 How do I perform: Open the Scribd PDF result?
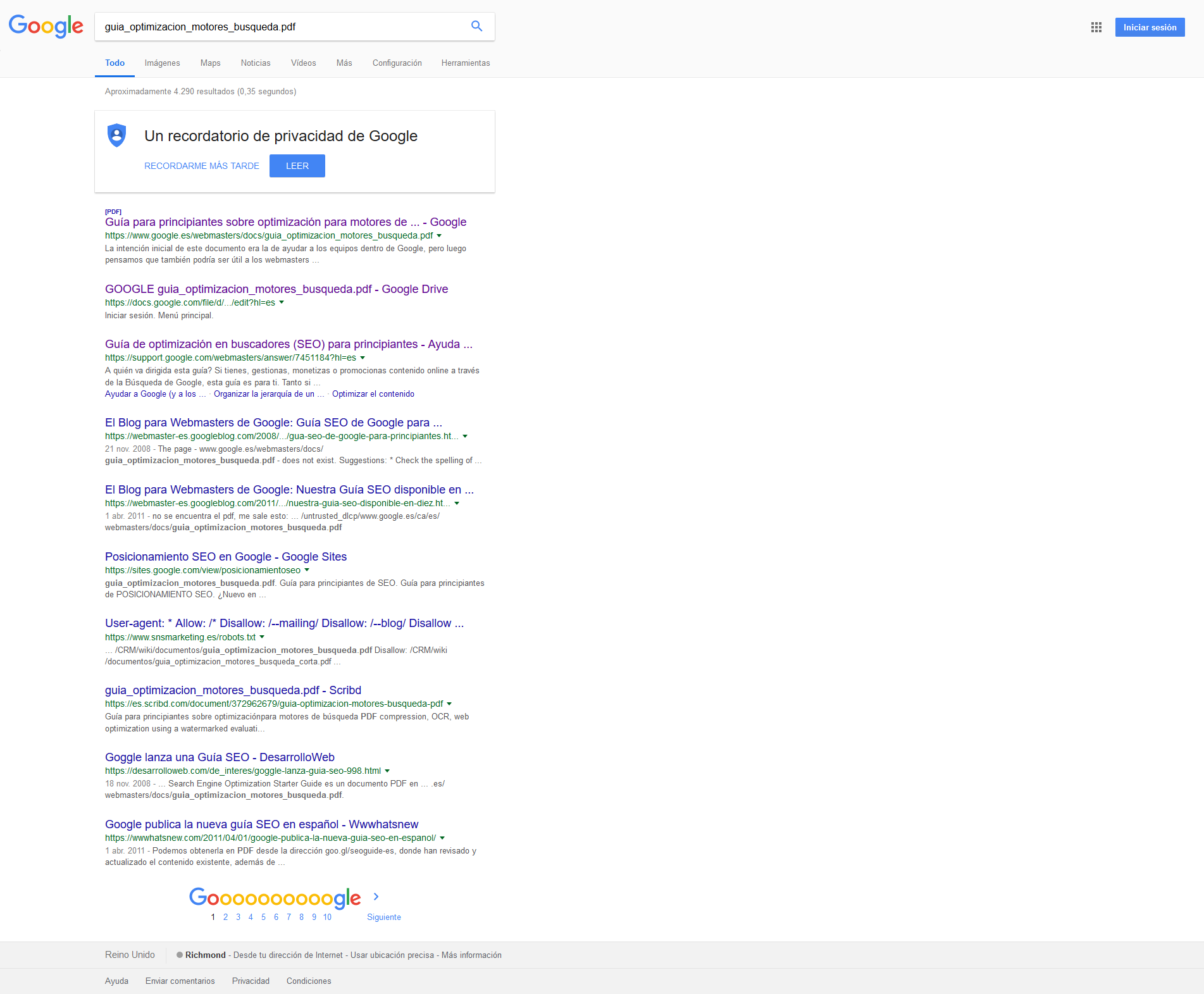pyautogui.click(x=233, y=690)
